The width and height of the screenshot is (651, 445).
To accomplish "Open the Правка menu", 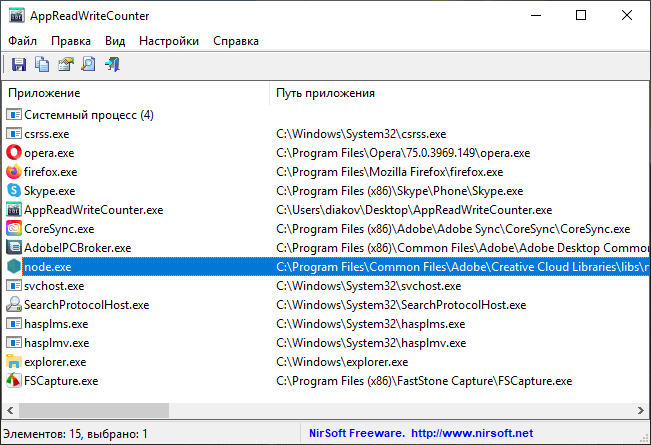I will click(71, 41).
